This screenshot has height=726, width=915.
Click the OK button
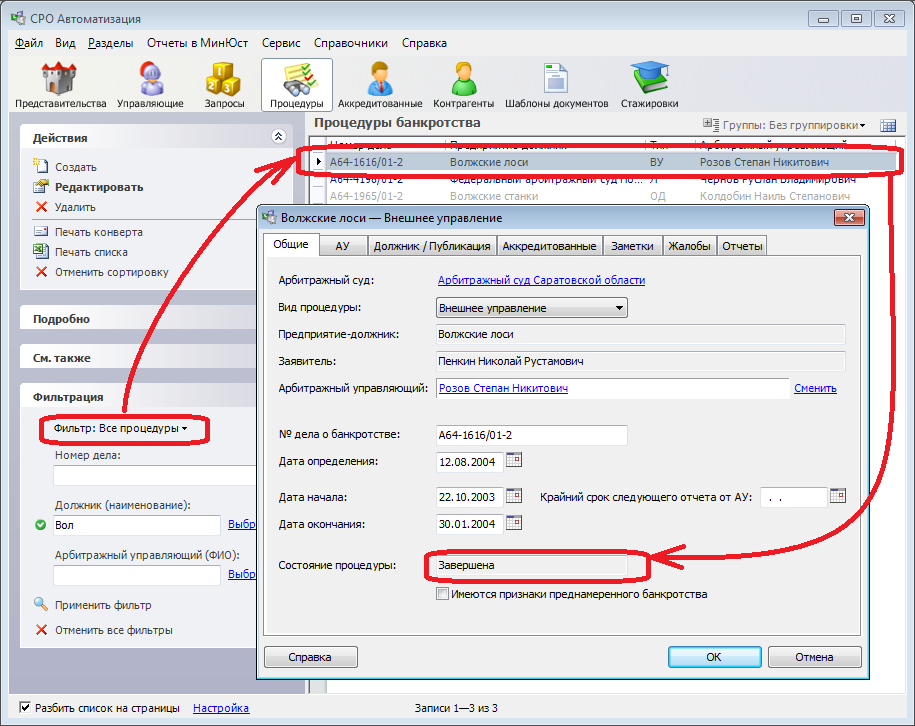click(x=713, y=657)
